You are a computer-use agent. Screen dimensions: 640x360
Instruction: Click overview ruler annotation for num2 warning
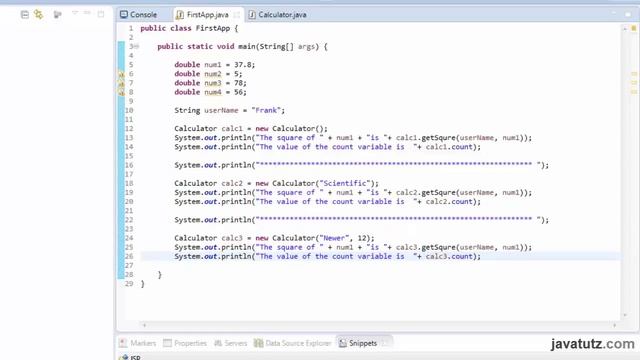pos(634,74)
